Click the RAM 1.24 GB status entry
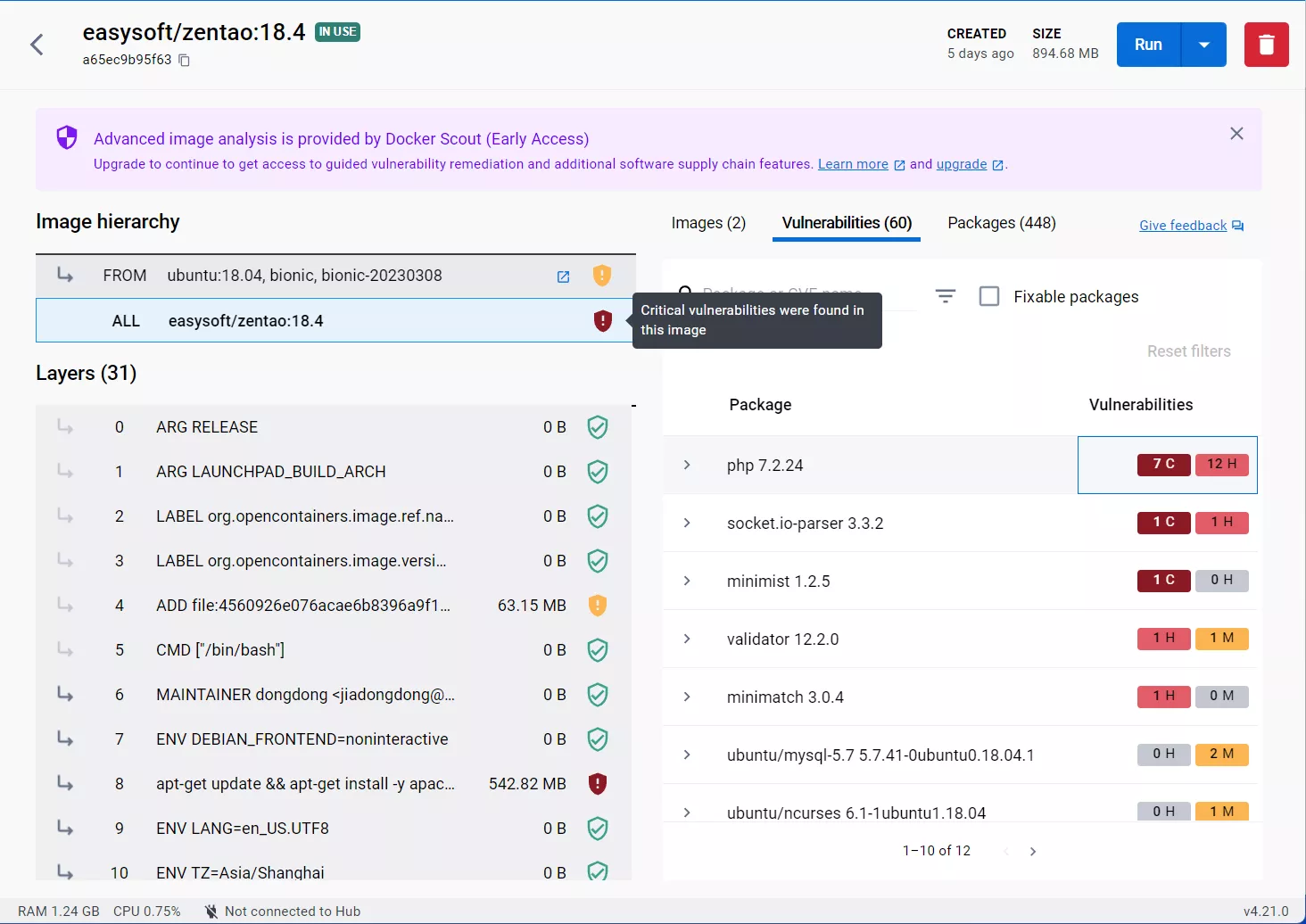 pyautogui.click(x=59, y=912)
